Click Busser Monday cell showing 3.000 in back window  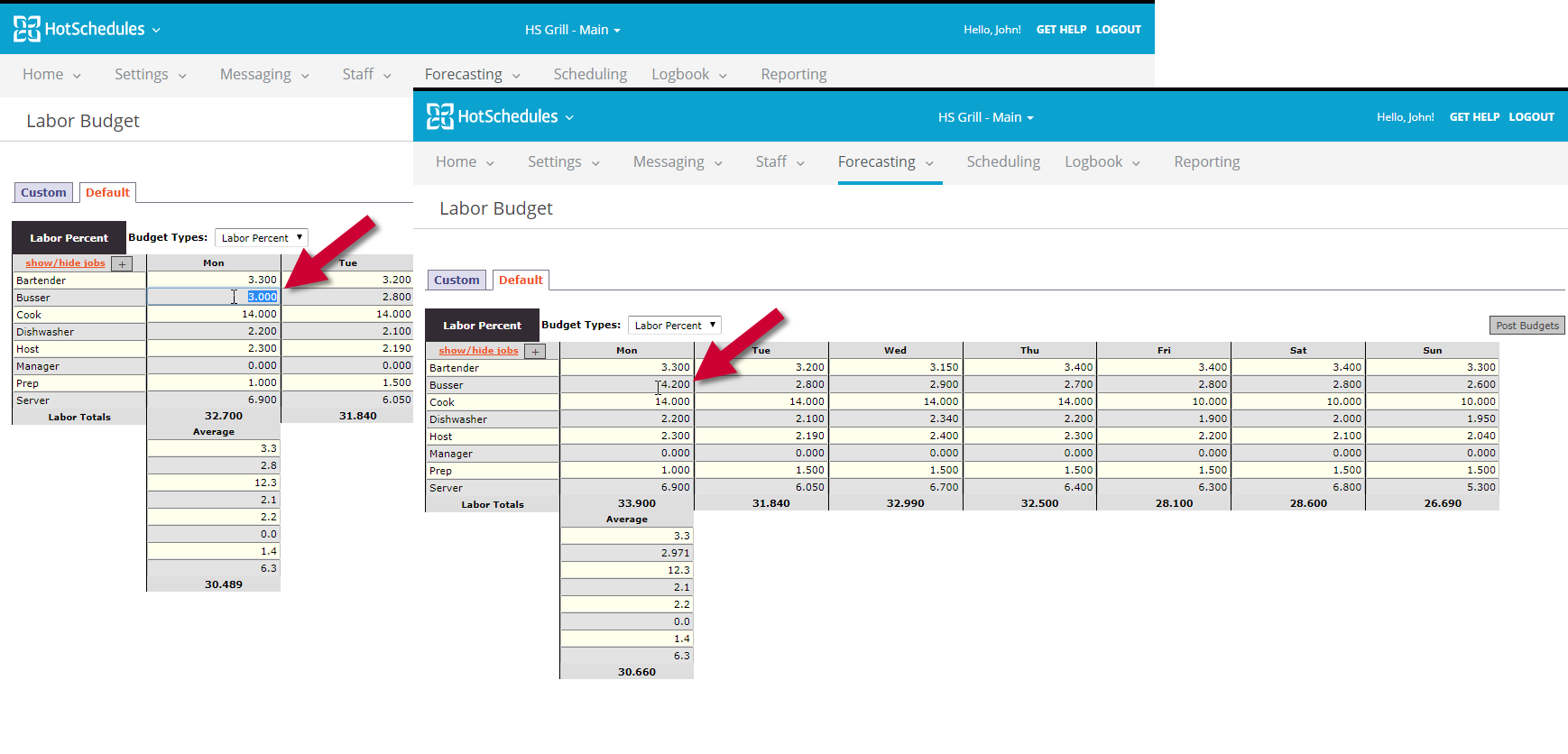(x=214, y=297)
